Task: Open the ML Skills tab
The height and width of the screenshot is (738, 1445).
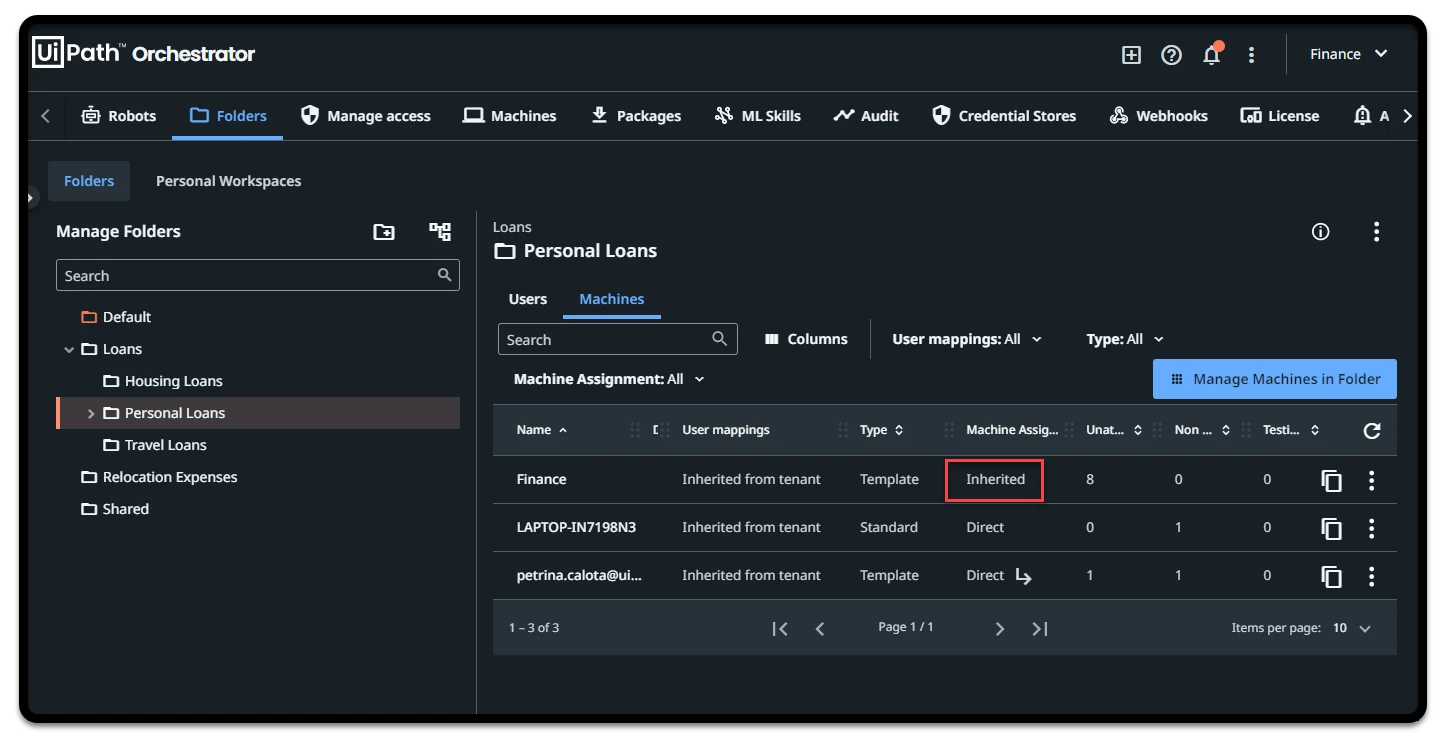Action: (x=757, y=116)
